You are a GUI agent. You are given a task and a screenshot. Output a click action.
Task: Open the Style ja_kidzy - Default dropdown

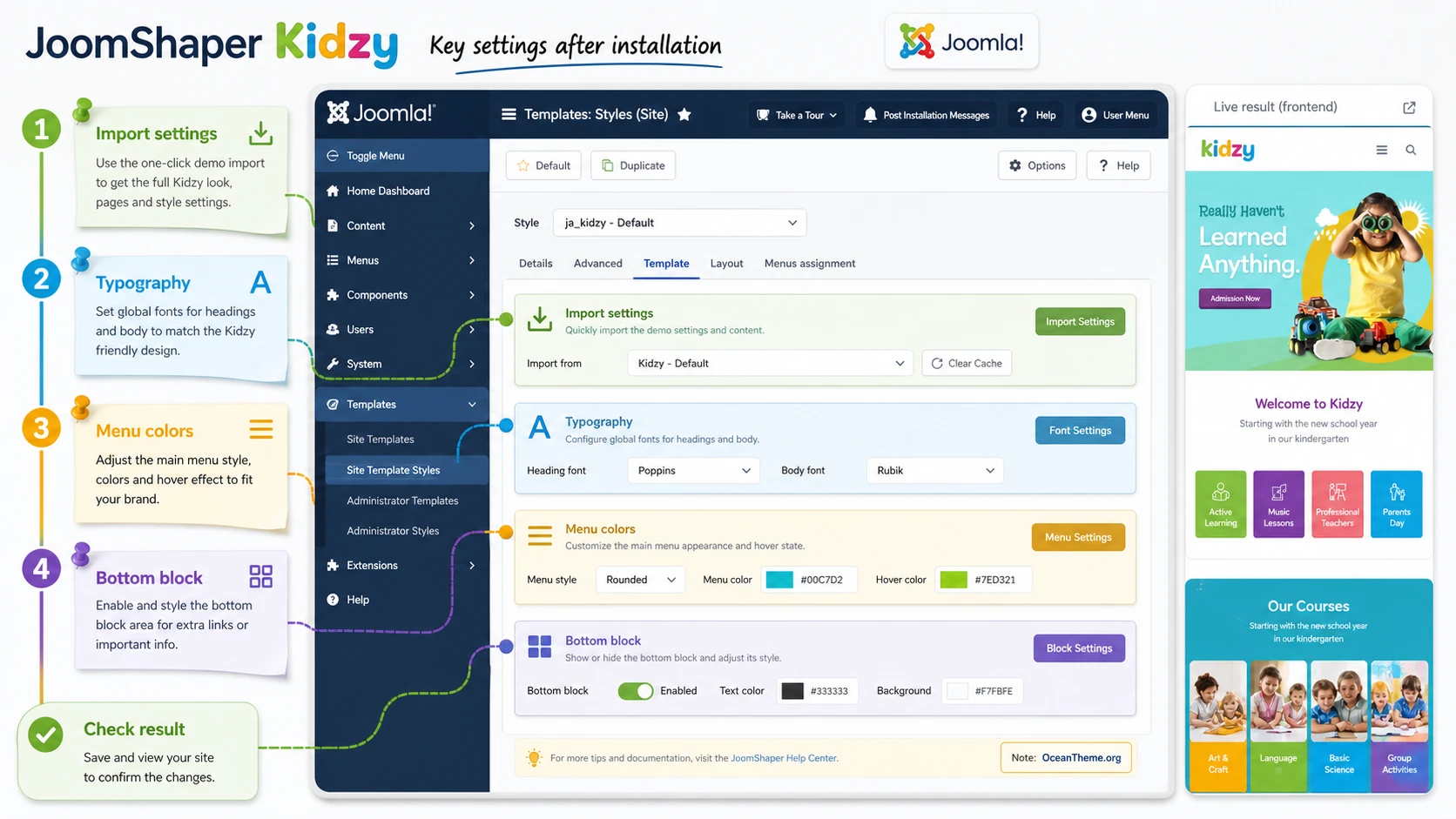[x=679, y=223]
